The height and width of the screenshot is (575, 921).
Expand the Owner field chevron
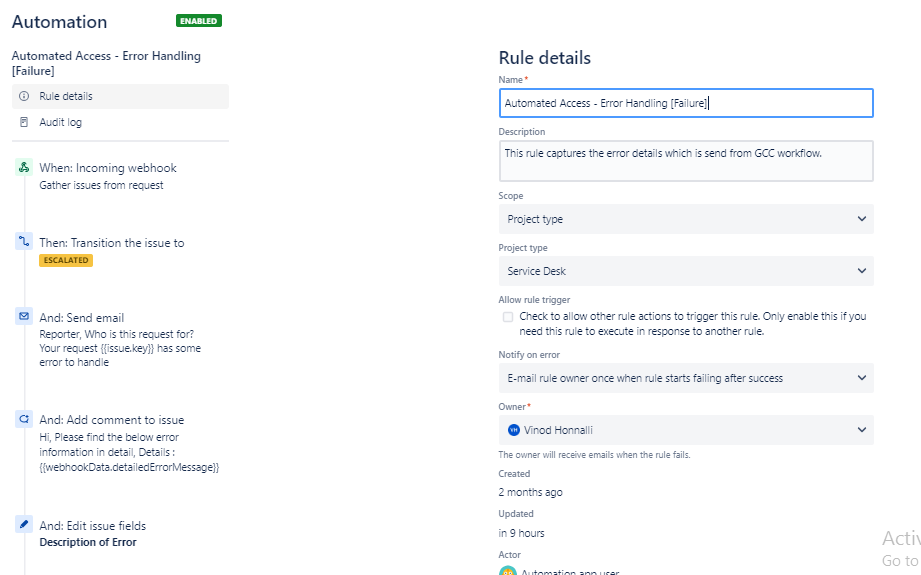(861, 429)
